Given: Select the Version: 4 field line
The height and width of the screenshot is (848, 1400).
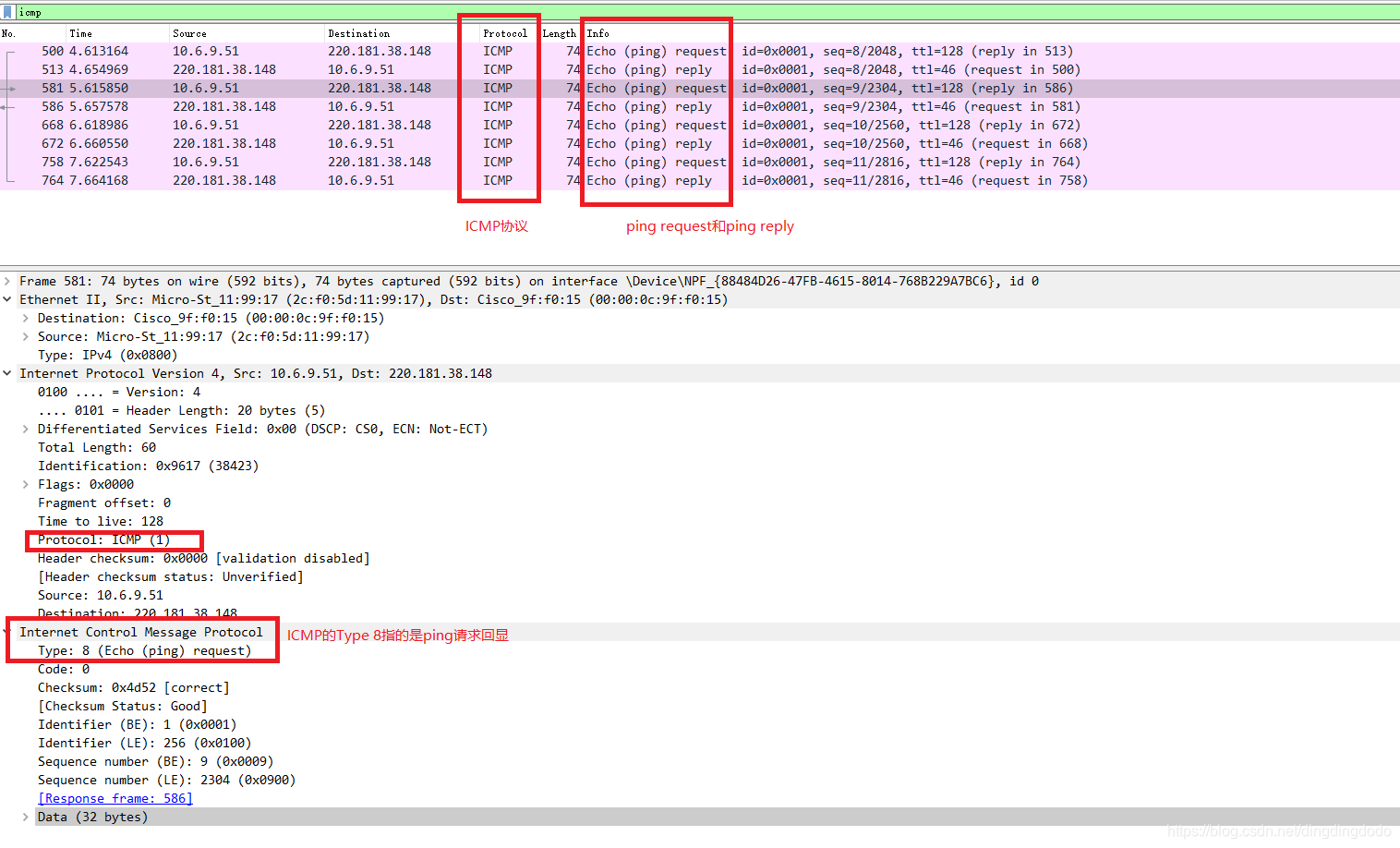Looking at the screenshot, I should coord(119,392).
